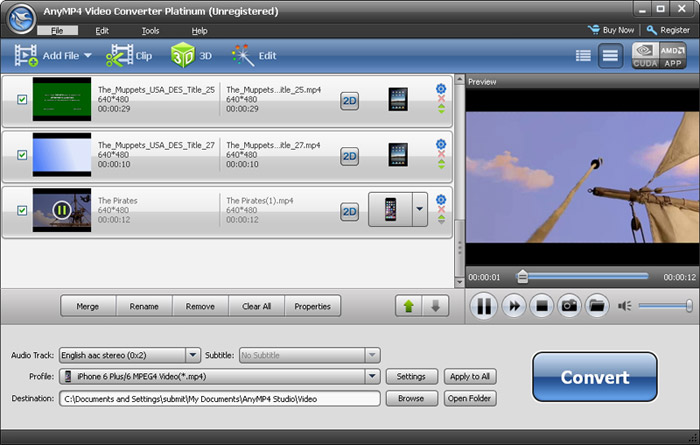Click Apply to All button
The width and height of the screenshot is (700, 445).
[x=470, y=376]
